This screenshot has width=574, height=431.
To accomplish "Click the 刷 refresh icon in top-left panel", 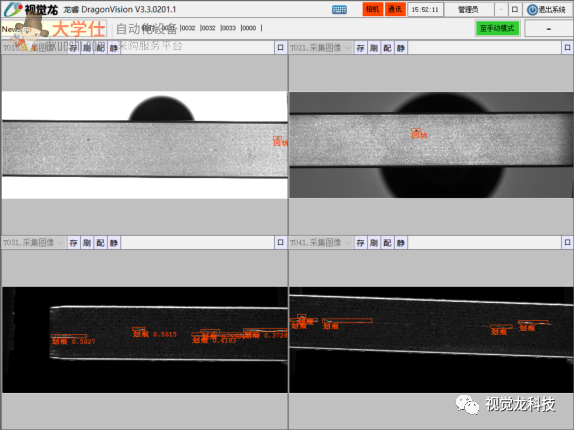I will (x=87, y=48).
